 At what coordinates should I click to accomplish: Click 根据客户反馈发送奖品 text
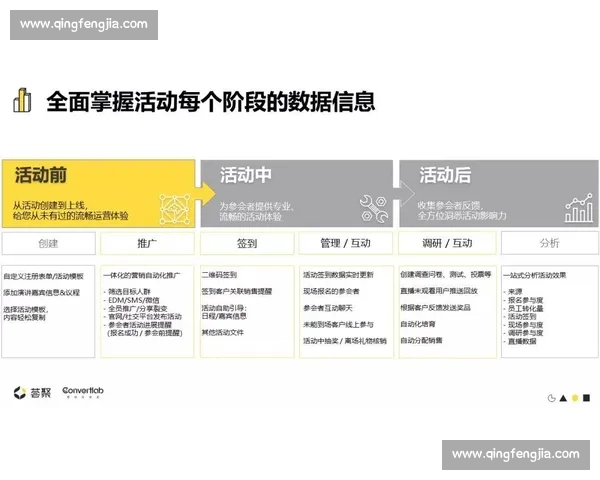tap(435, 308)
